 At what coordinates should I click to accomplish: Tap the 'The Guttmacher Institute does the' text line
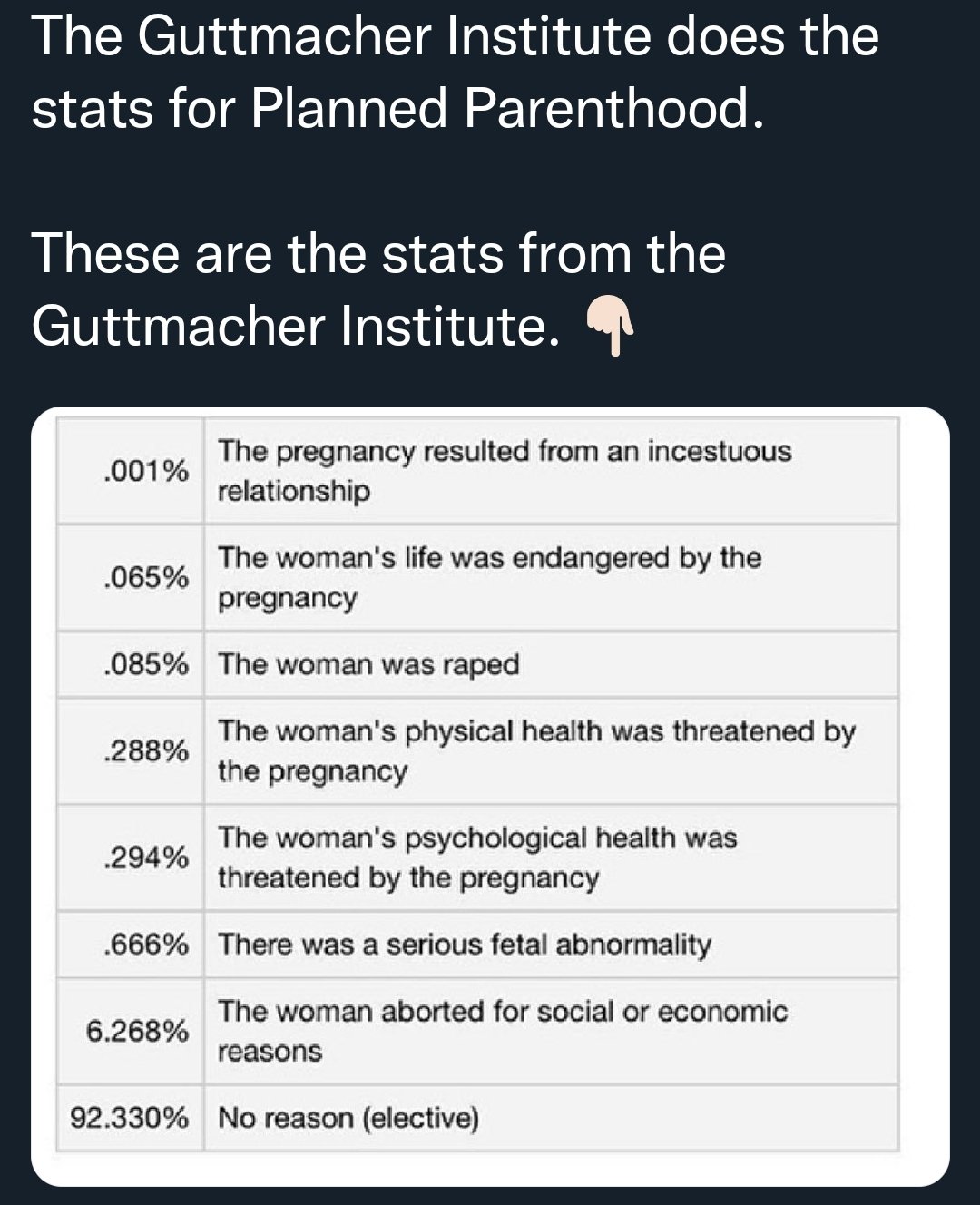pyautogui.click(x=456, y=37)
